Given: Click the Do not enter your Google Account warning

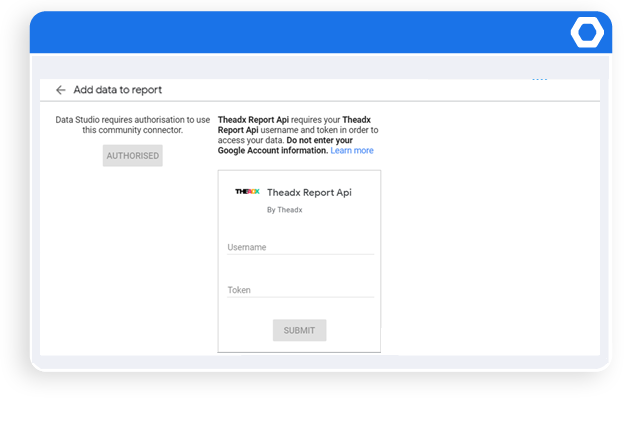Looking at the screenshot, I should [x=285, y=146].
